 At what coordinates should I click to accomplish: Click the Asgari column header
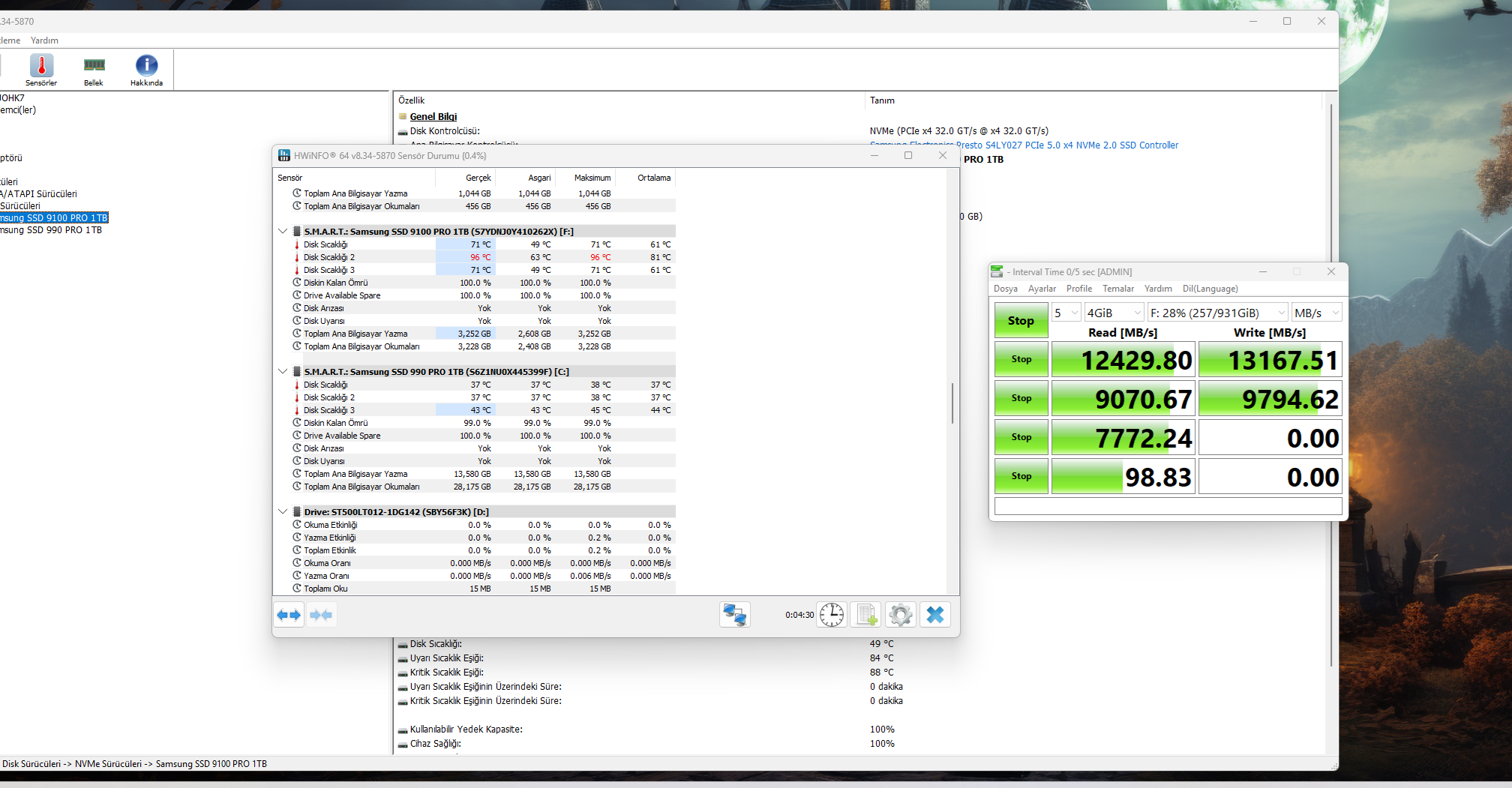click(x=525, y=178)
